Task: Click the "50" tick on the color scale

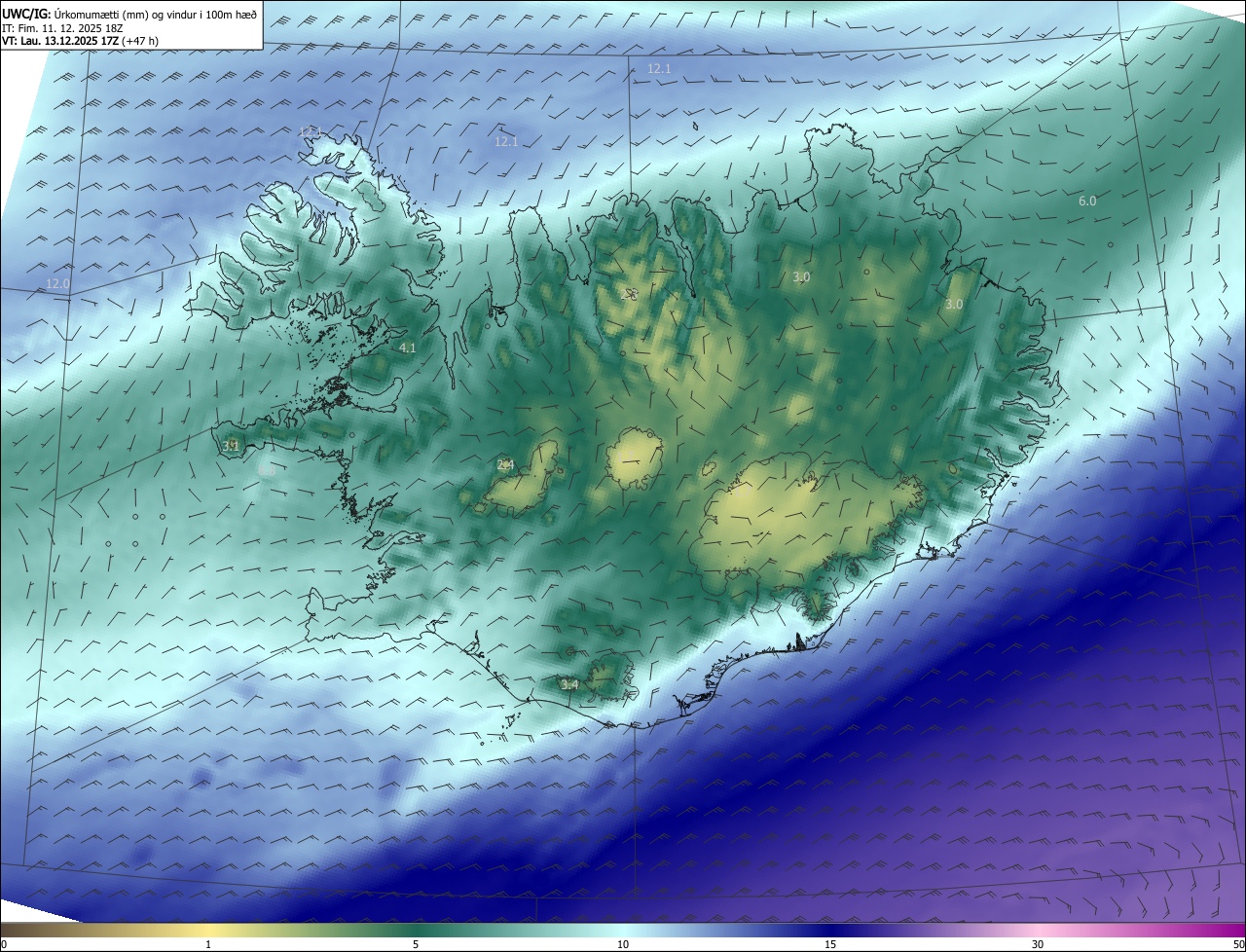Action: (1238, 944)
